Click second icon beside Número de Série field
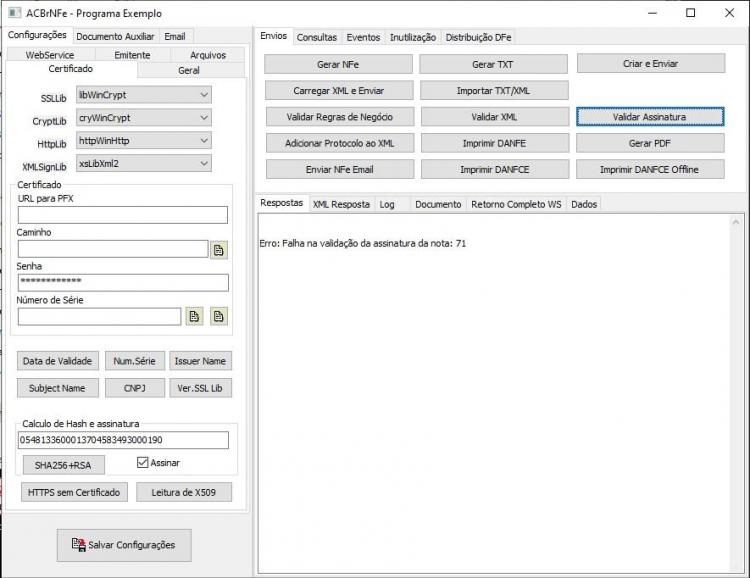This screenshot has height=578, width=750. pos(219,316)
